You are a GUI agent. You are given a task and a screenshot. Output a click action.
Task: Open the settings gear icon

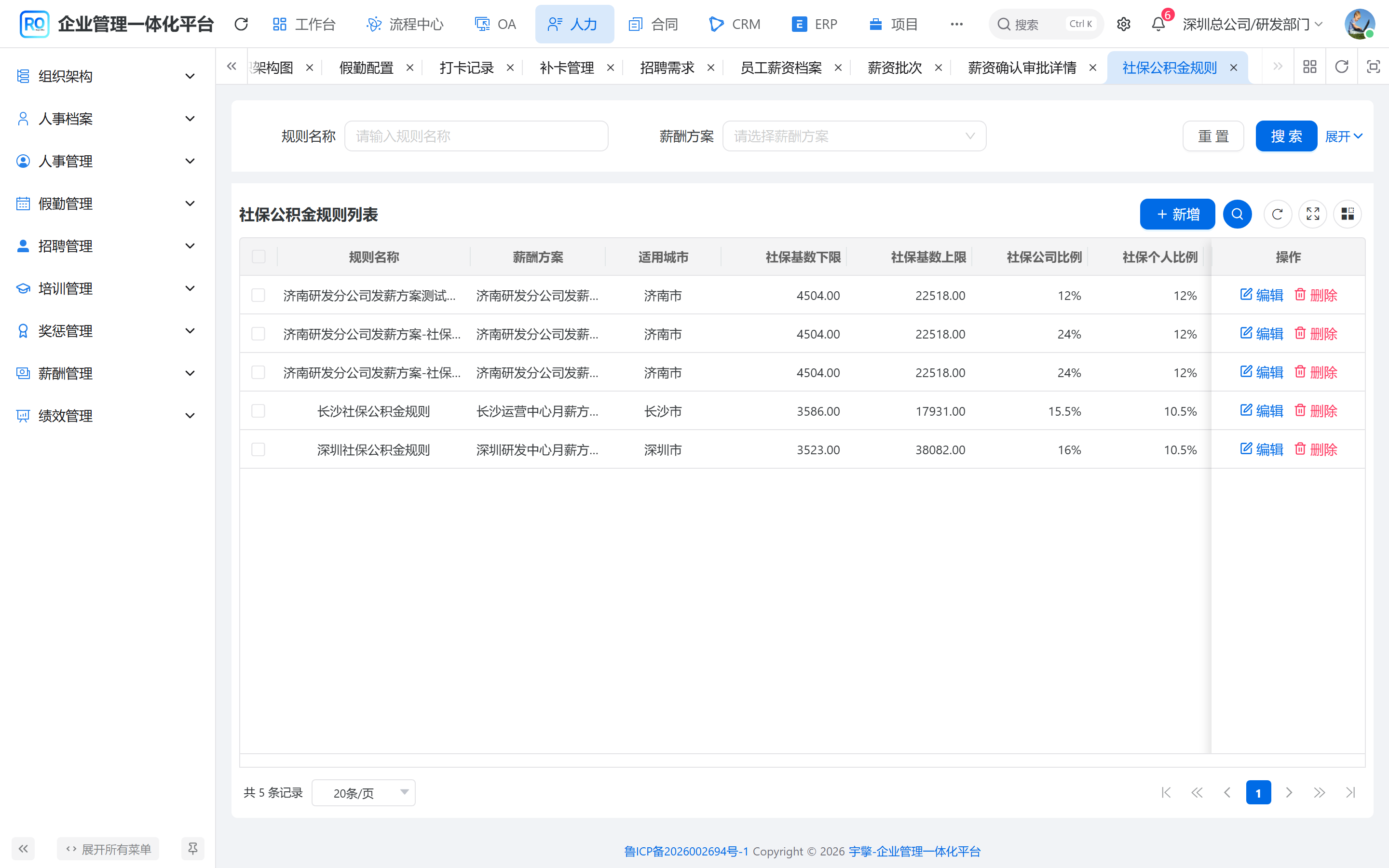(1123, 24)
